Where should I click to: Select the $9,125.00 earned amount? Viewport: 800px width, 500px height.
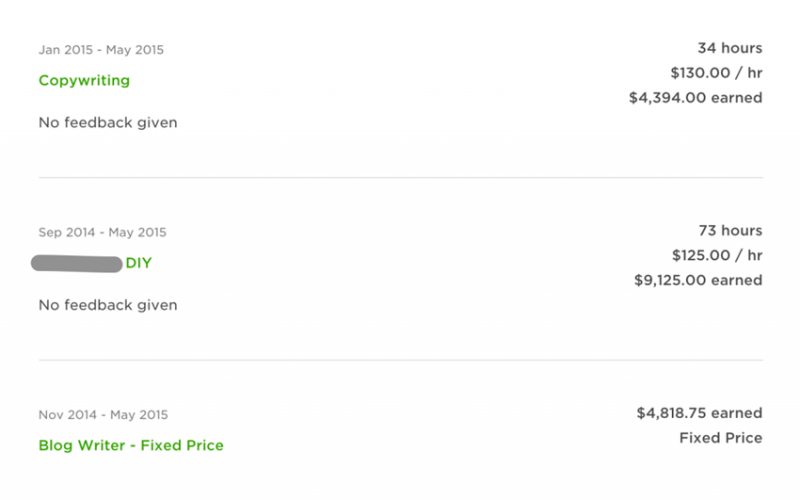point(698,280)
